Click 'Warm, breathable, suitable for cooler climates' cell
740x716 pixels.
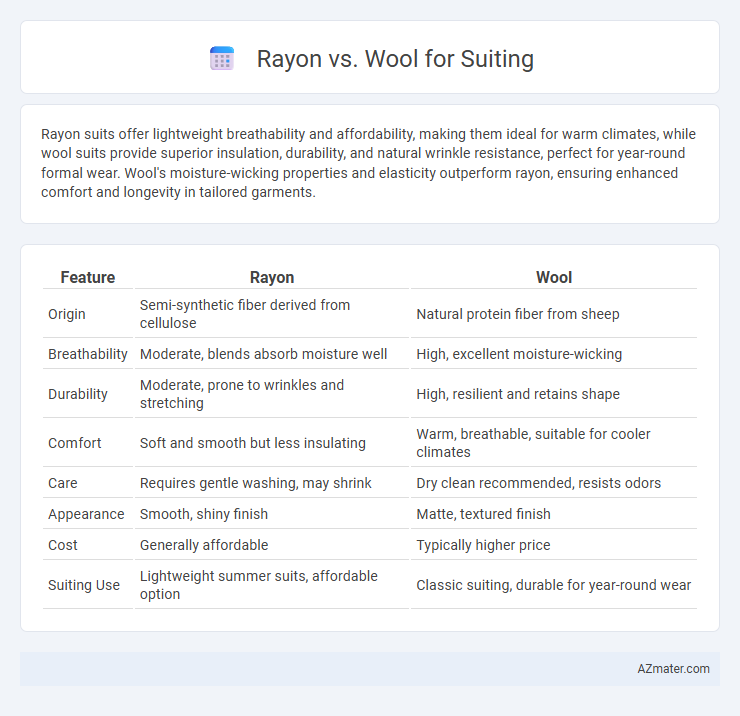[554, 443]
